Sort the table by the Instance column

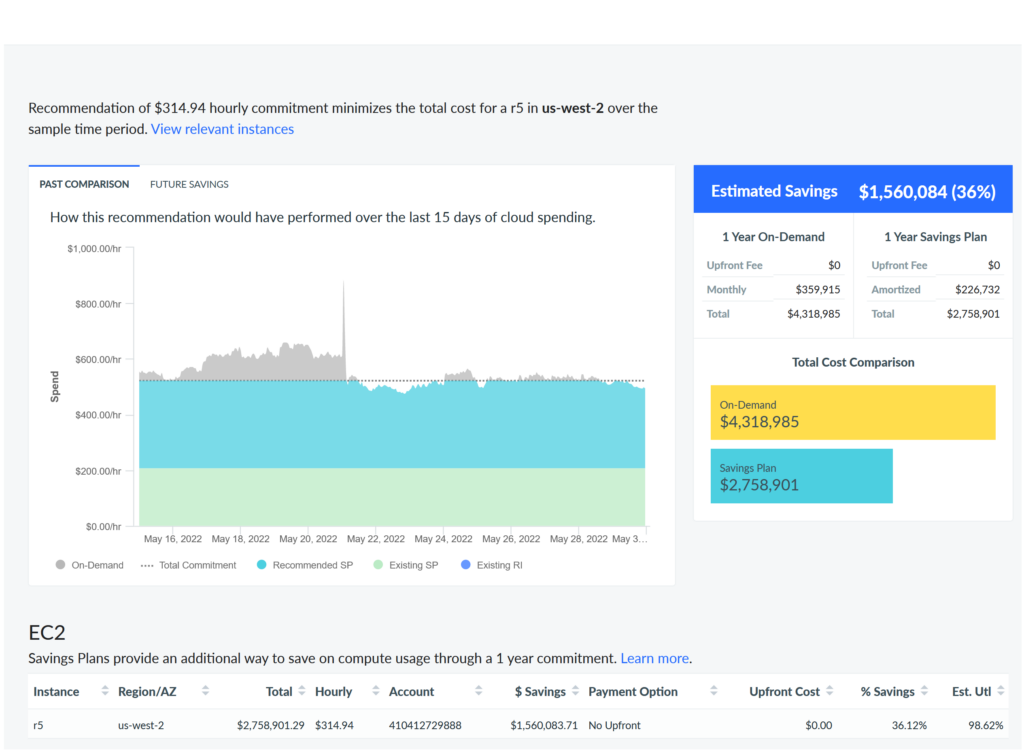(103, 691)
